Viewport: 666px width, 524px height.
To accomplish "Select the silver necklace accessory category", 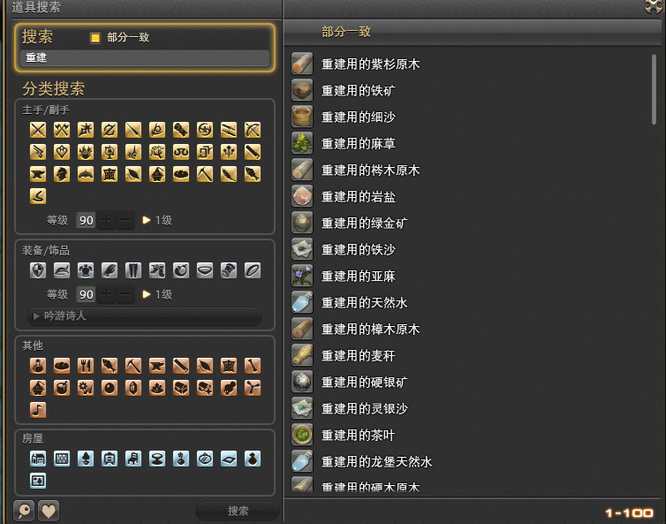I will point(205,270).
